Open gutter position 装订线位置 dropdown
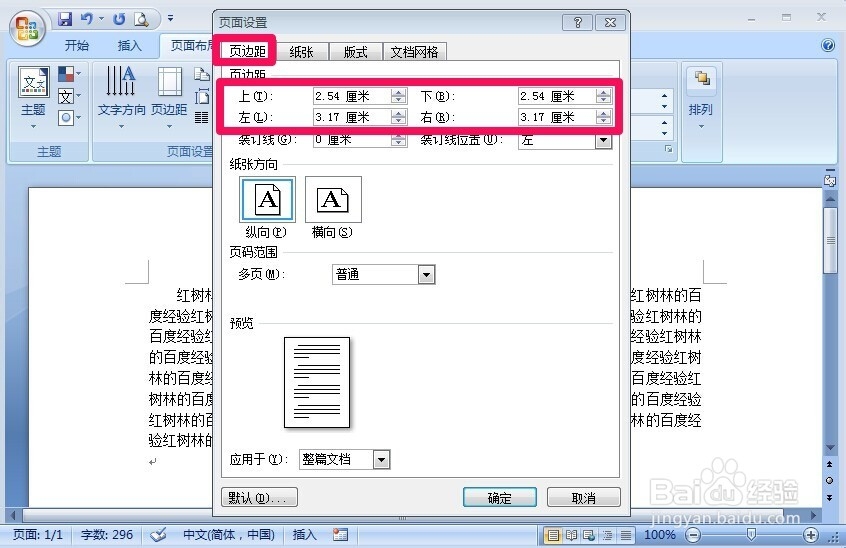This screenshot has height=548, width=846. (x=603, y=140)
